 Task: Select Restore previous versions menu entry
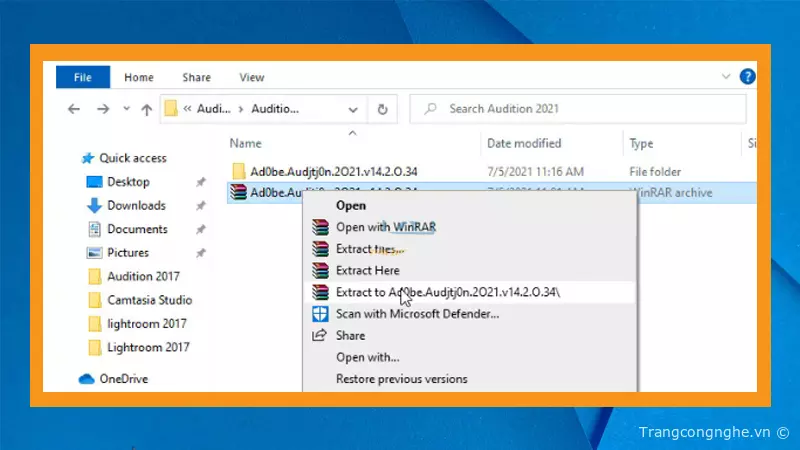click(401, 379)
